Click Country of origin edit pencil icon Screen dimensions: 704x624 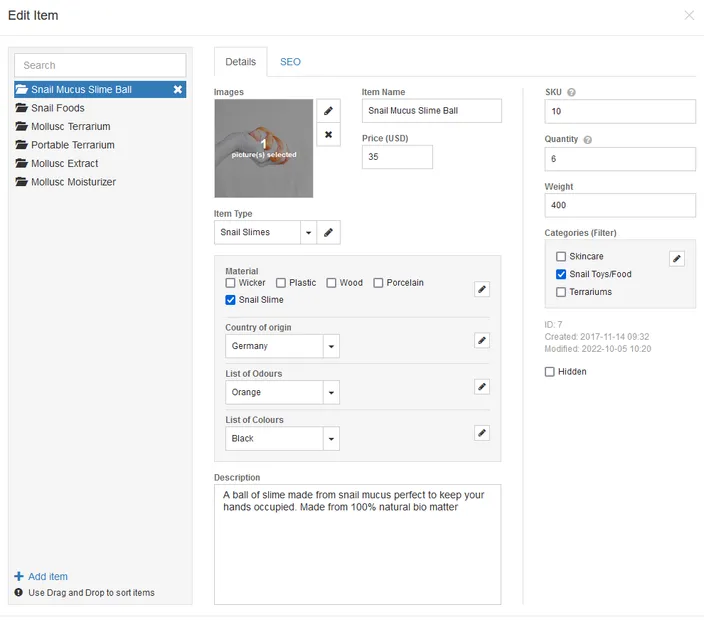click(482, 340)
